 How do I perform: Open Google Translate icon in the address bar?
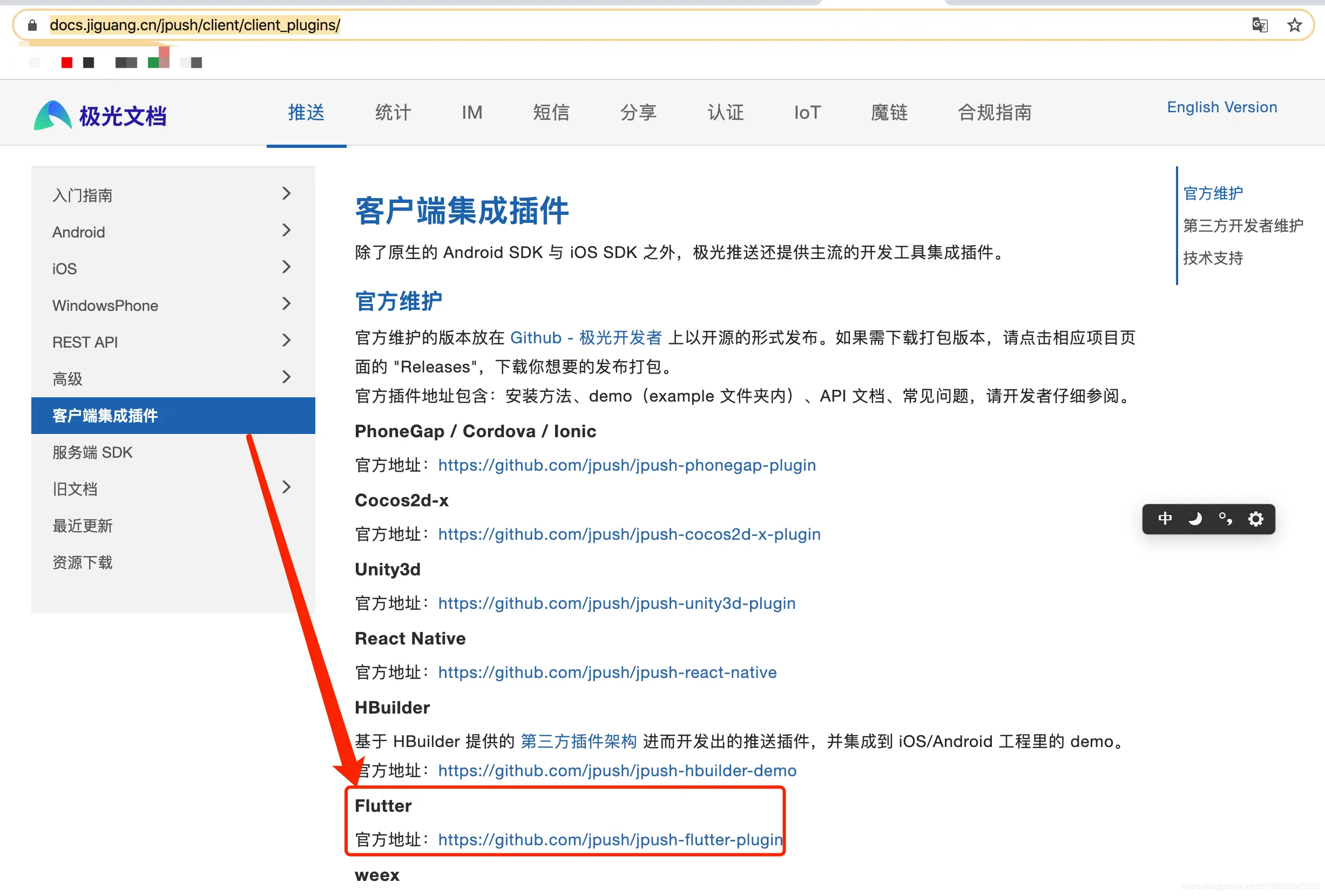(x=1260, y=25)
